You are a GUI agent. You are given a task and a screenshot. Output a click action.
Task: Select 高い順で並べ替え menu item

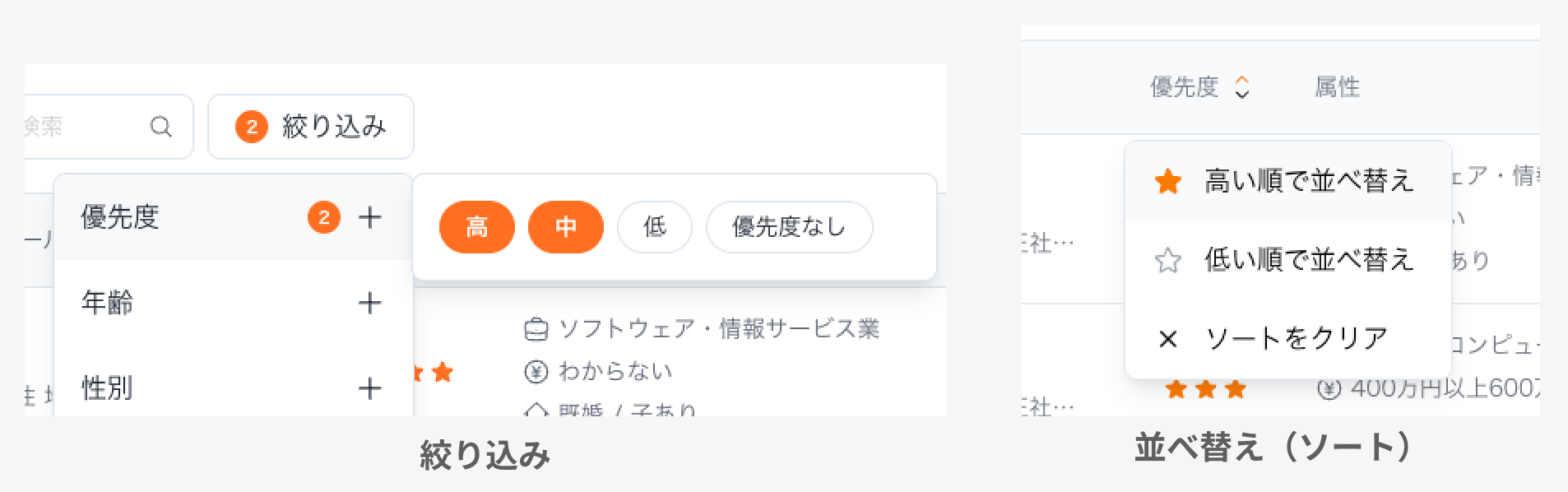(x=1308, y=181)
